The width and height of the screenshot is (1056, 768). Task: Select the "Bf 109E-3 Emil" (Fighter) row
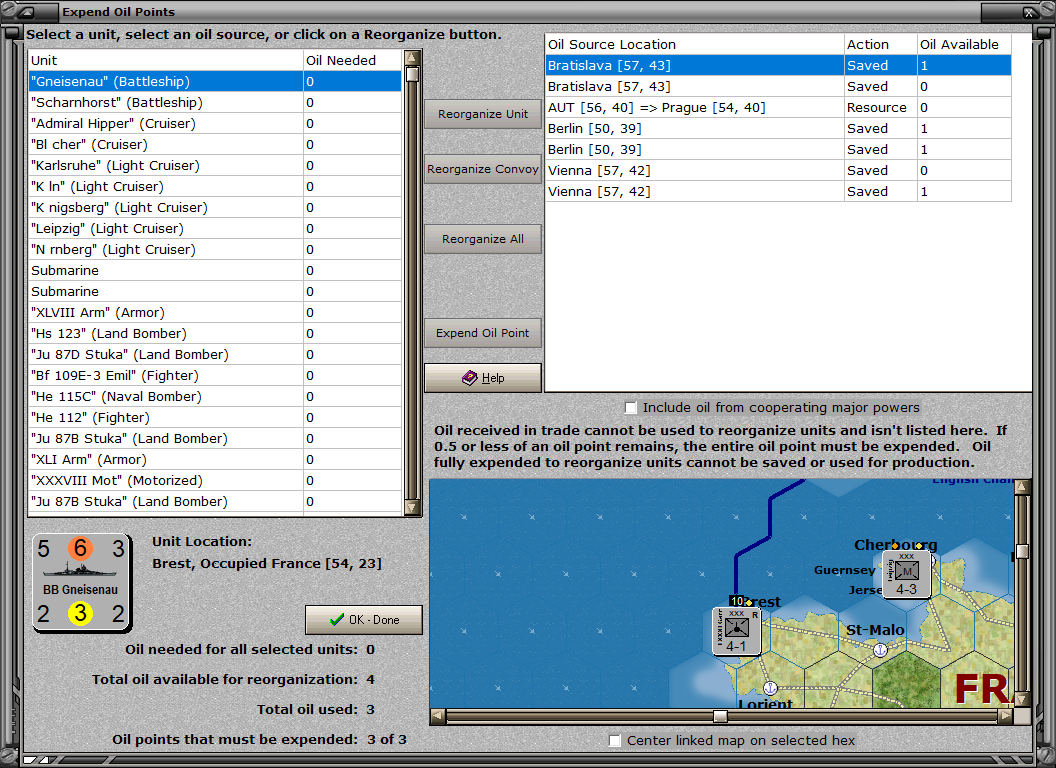tap(215, 375)
